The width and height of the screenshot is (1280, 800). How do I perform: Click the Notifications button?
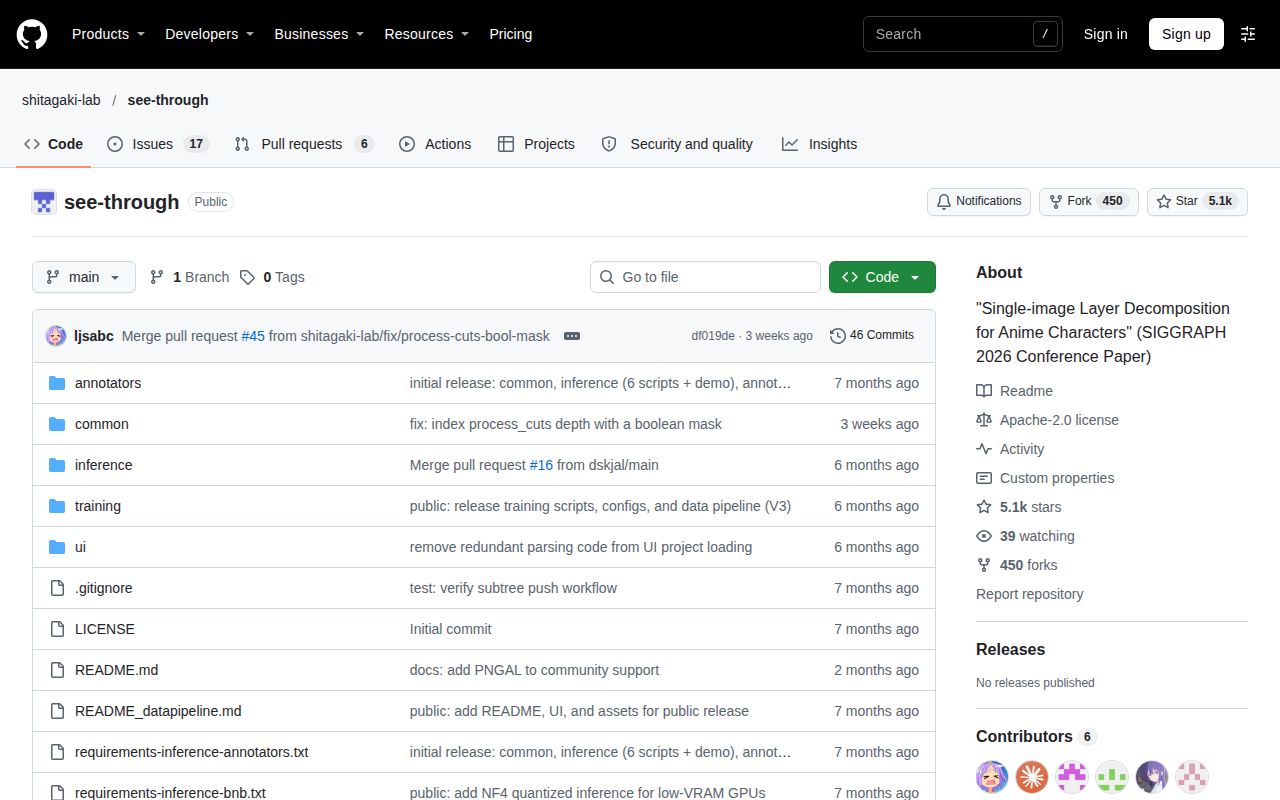pyautogui.click(x=979, y=201)
